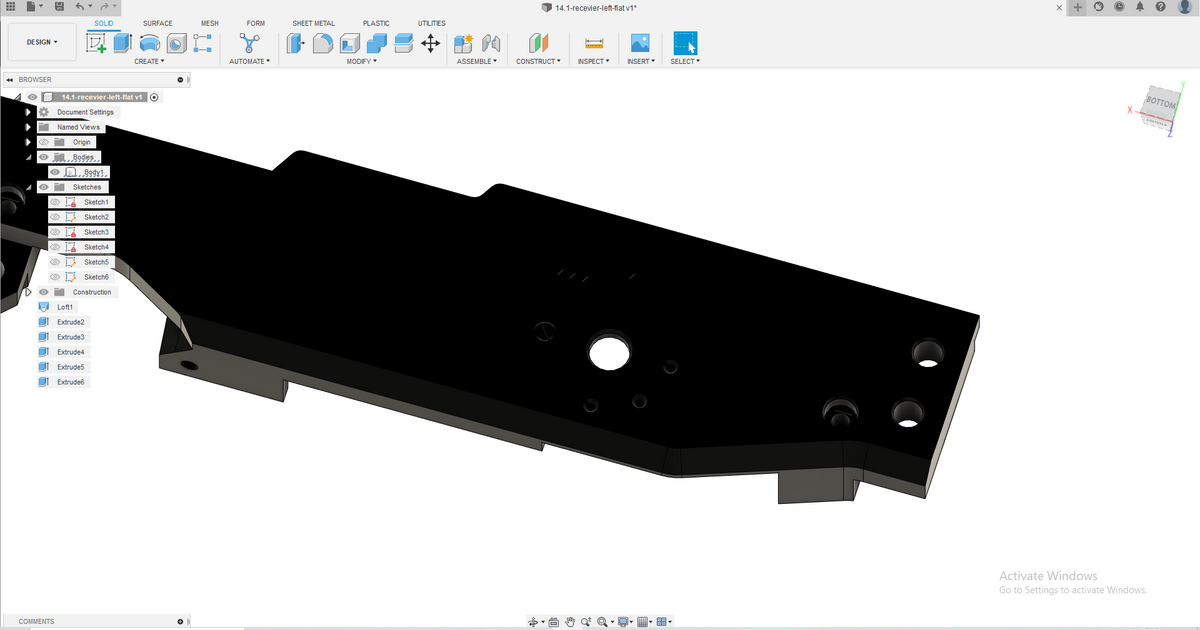Viewport: 1200px width, 630px height.
Task: Toggle visibility of Sketch3
Action: (x=55, y=232)
